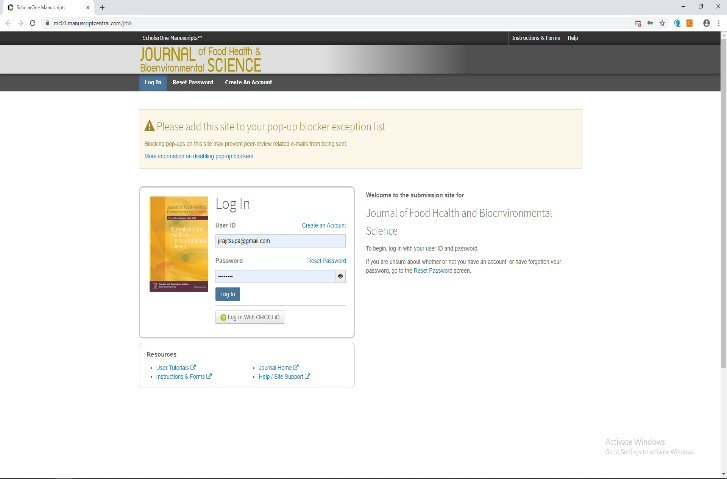Click the 'Log In' heading text

(x=233, y=204)
